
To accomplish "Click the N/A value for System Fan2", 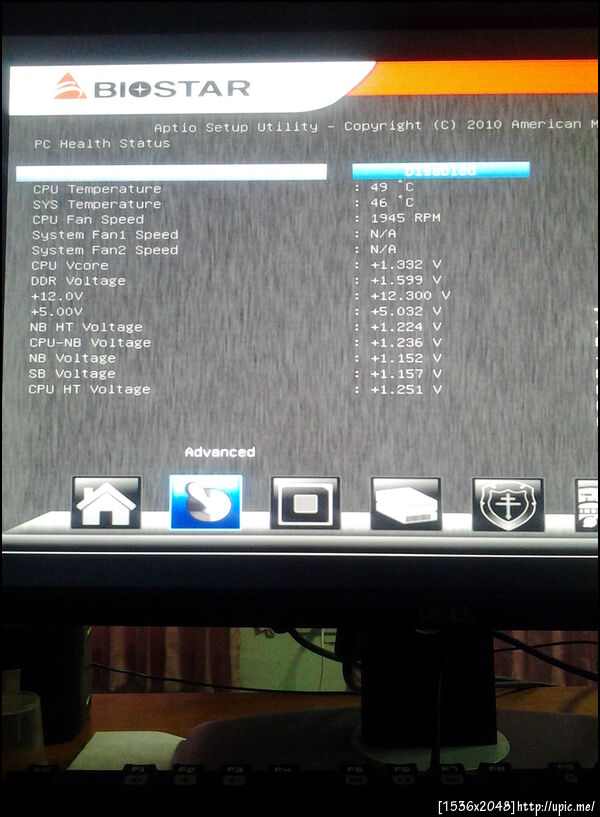I will 383,249.
